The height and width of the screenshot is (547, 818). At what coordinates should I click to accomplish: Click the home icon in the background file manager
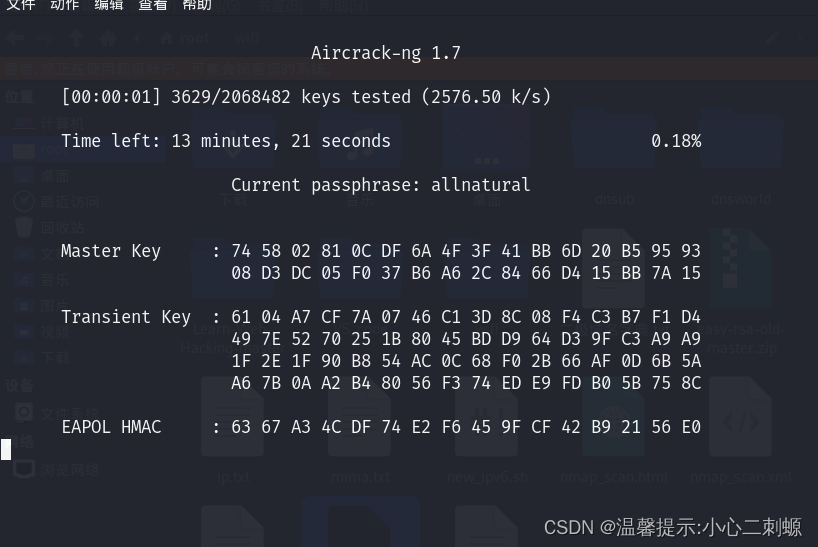(x=108, y=39)
